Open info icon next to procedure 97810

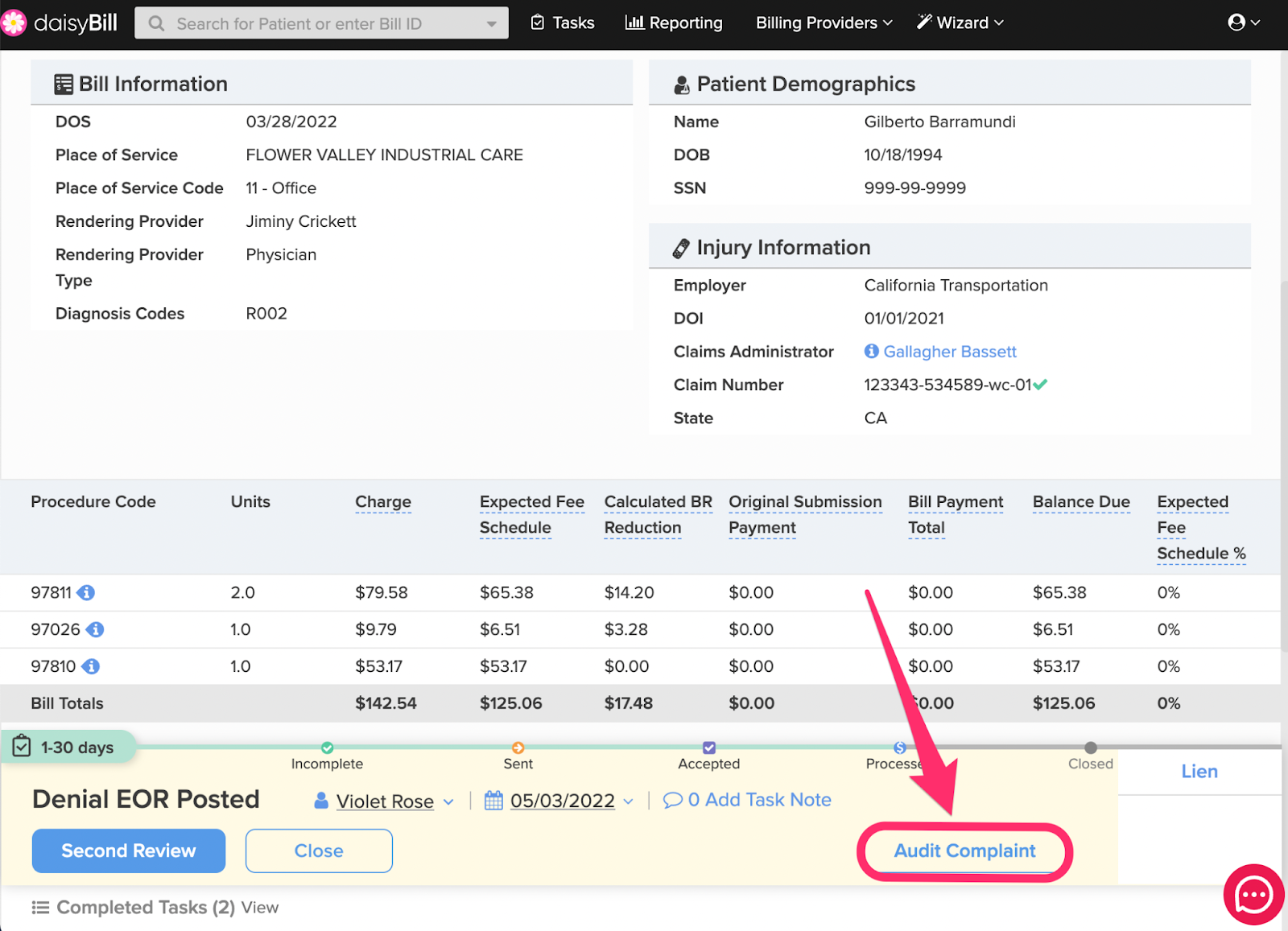point(91,667)
